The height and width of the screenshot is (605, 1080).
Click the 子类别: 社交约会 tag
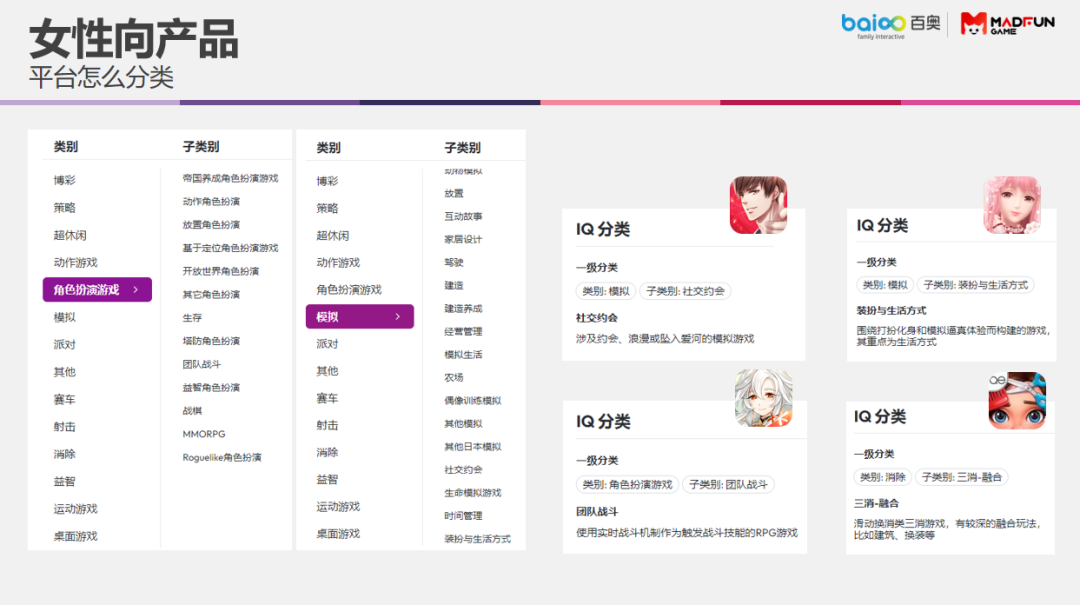click(x=685, y=291)
